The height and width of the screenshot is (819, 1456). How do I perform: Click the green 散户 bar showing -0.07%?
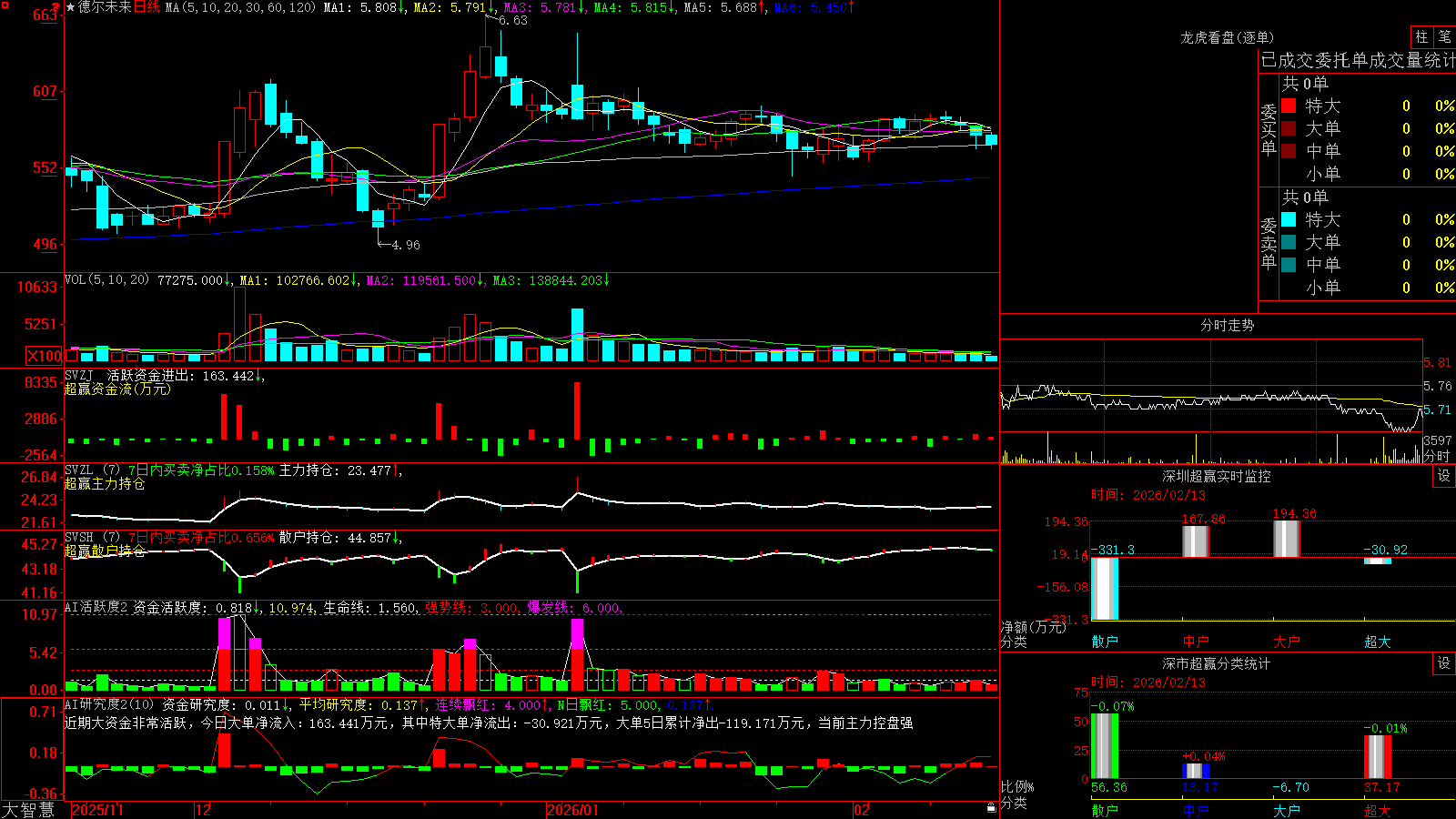coord(1104,746)
